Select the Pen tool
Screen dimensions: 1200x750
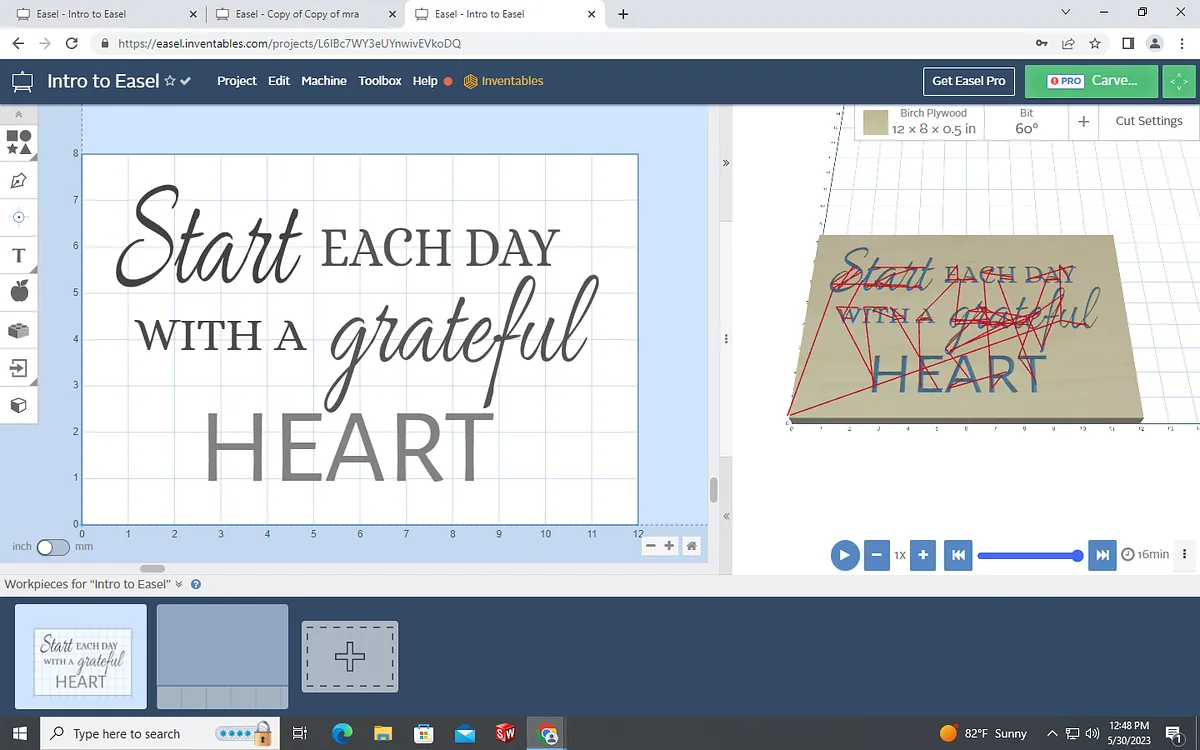(x=18, y=181)
